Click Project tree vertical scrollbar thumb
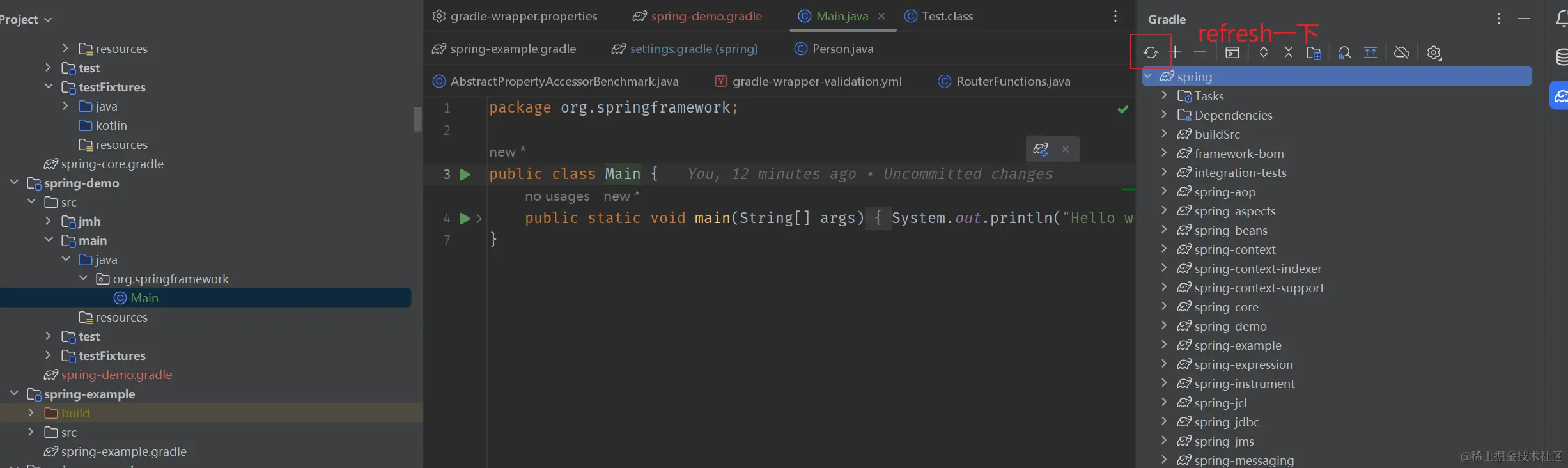This screenshot has height=468, width=1568. click(417, 119)
